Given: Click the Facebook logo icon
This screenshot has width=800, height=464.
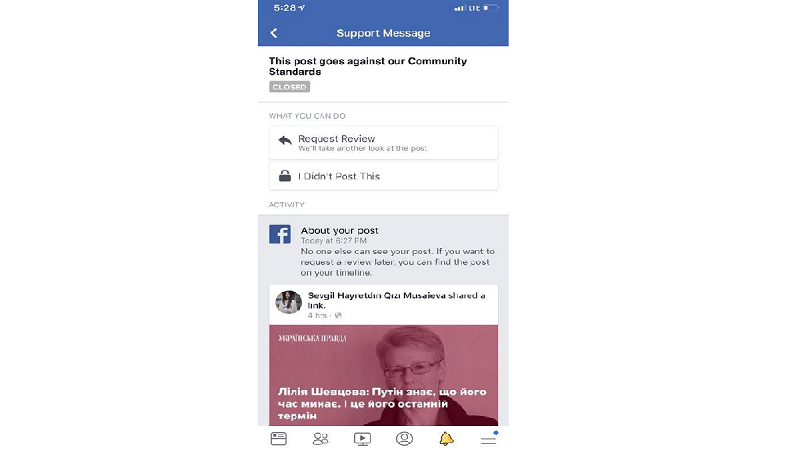Looking at the screenshot, I should click(x=280, y=234).
